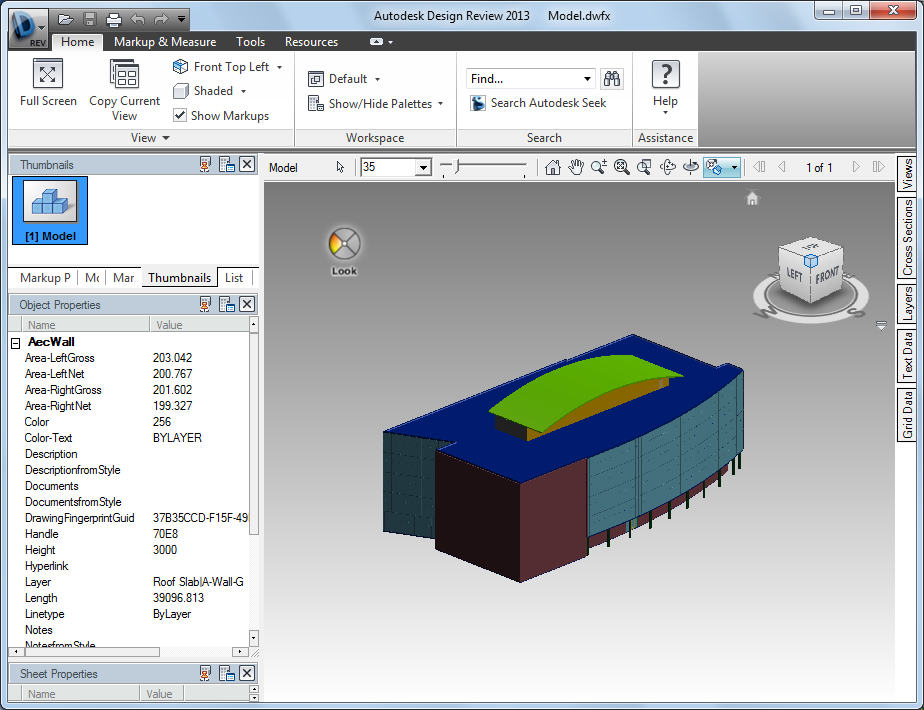924x710 pixels.
Task: Switch to the Mar palette tab
Action: (x=124, y=278)
